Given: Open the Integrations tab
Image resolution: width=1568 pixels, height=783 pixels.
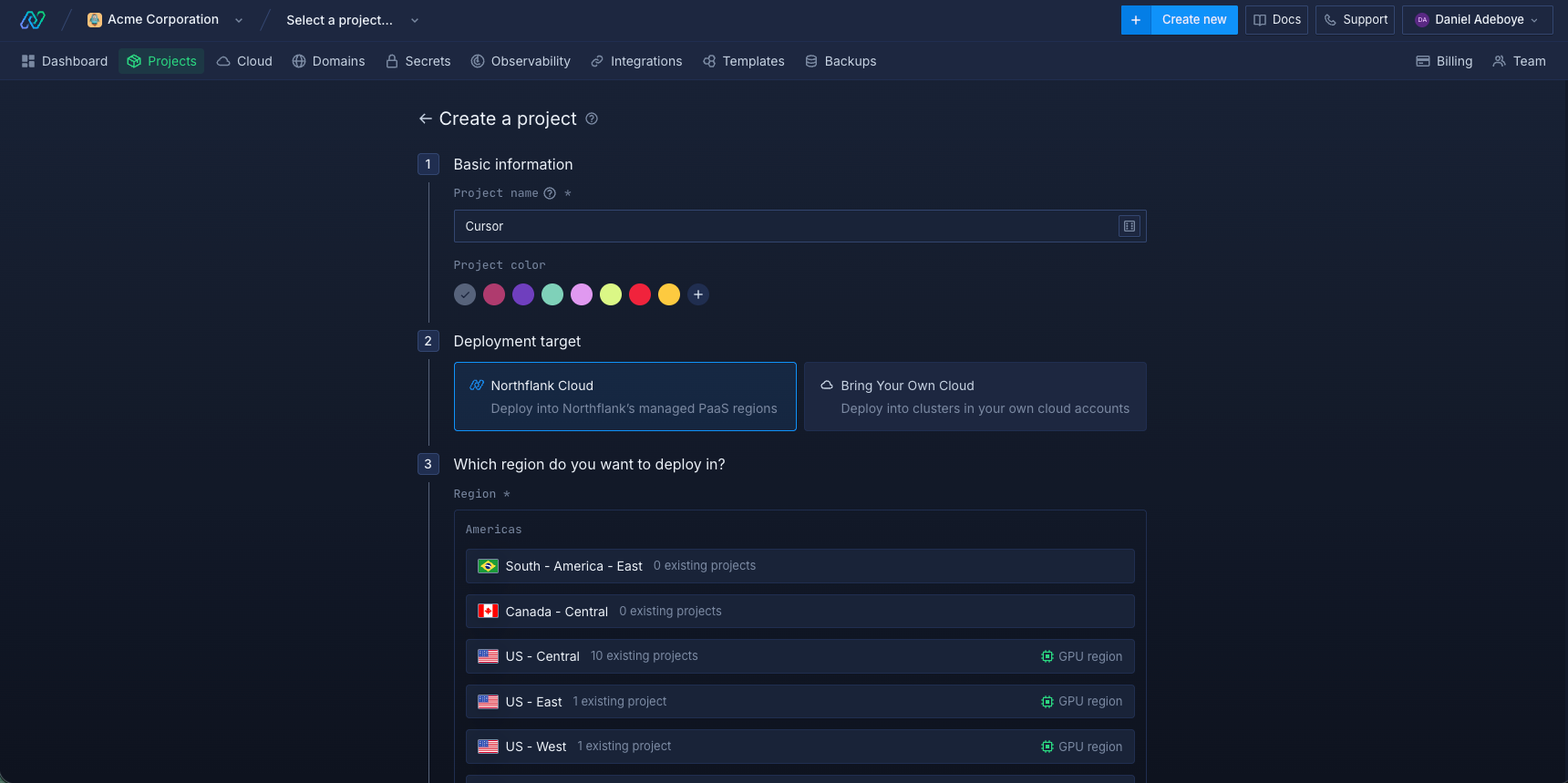Looking at the screenshot, I should tap(636, 61).
